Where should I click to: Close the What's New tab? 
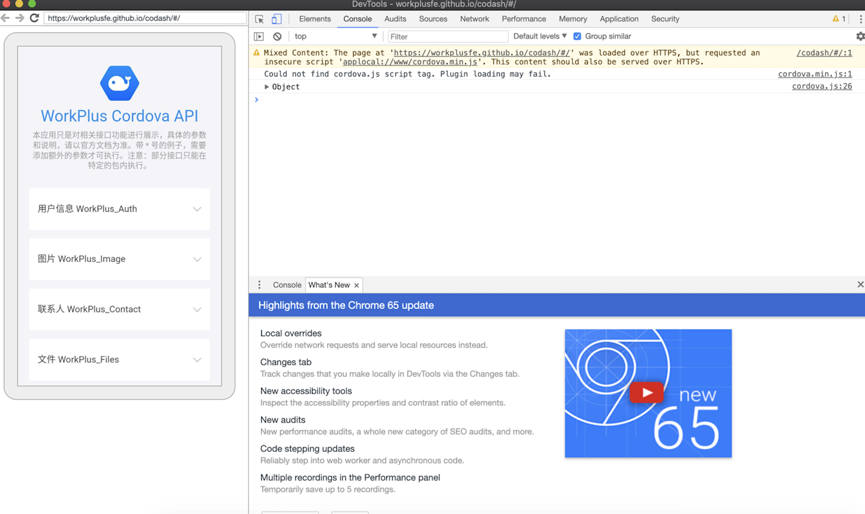(x=357, y=285)
